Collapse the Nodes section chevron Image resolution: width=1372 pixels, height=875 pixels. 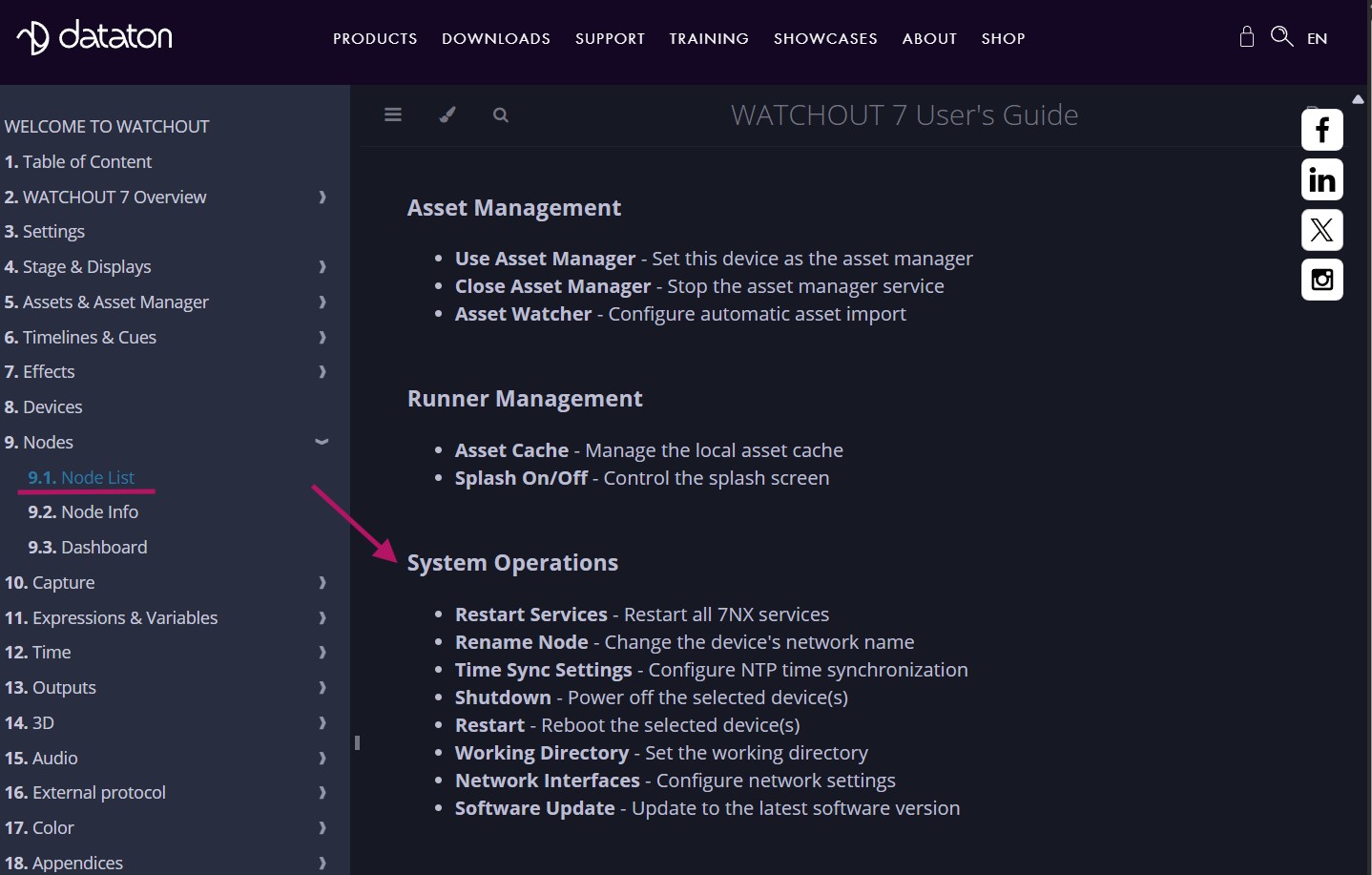click(322, 442)
